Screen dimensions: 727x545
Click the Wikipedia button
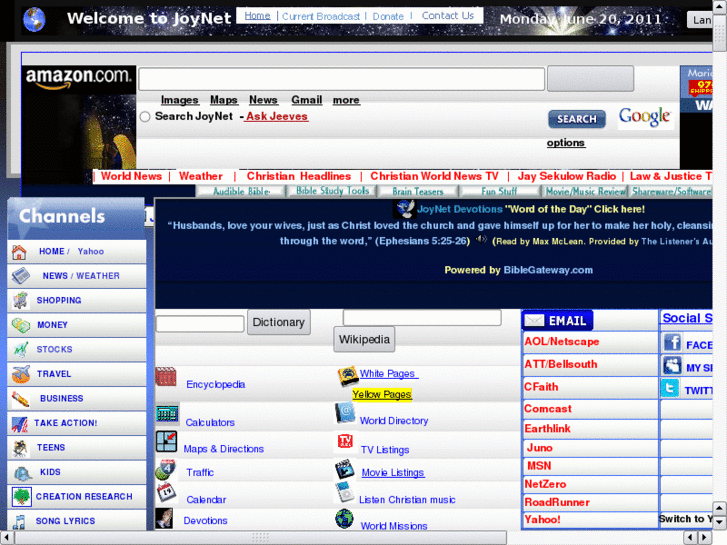coord(364,340)
